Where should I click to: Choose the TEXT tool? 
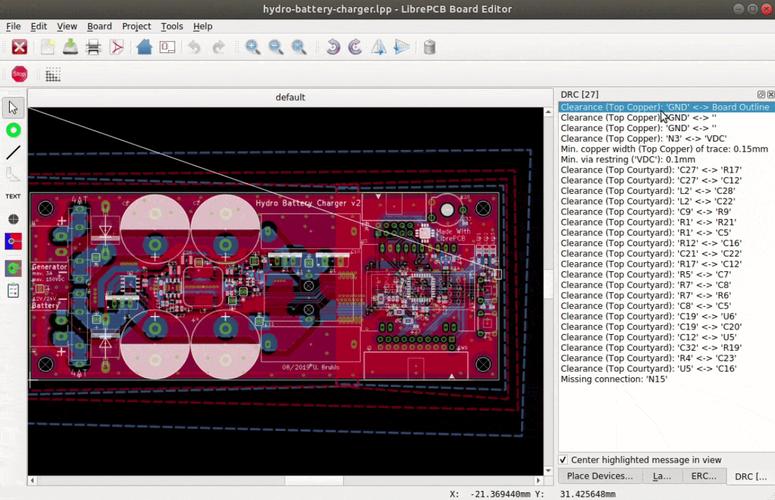tap(13, 196)
